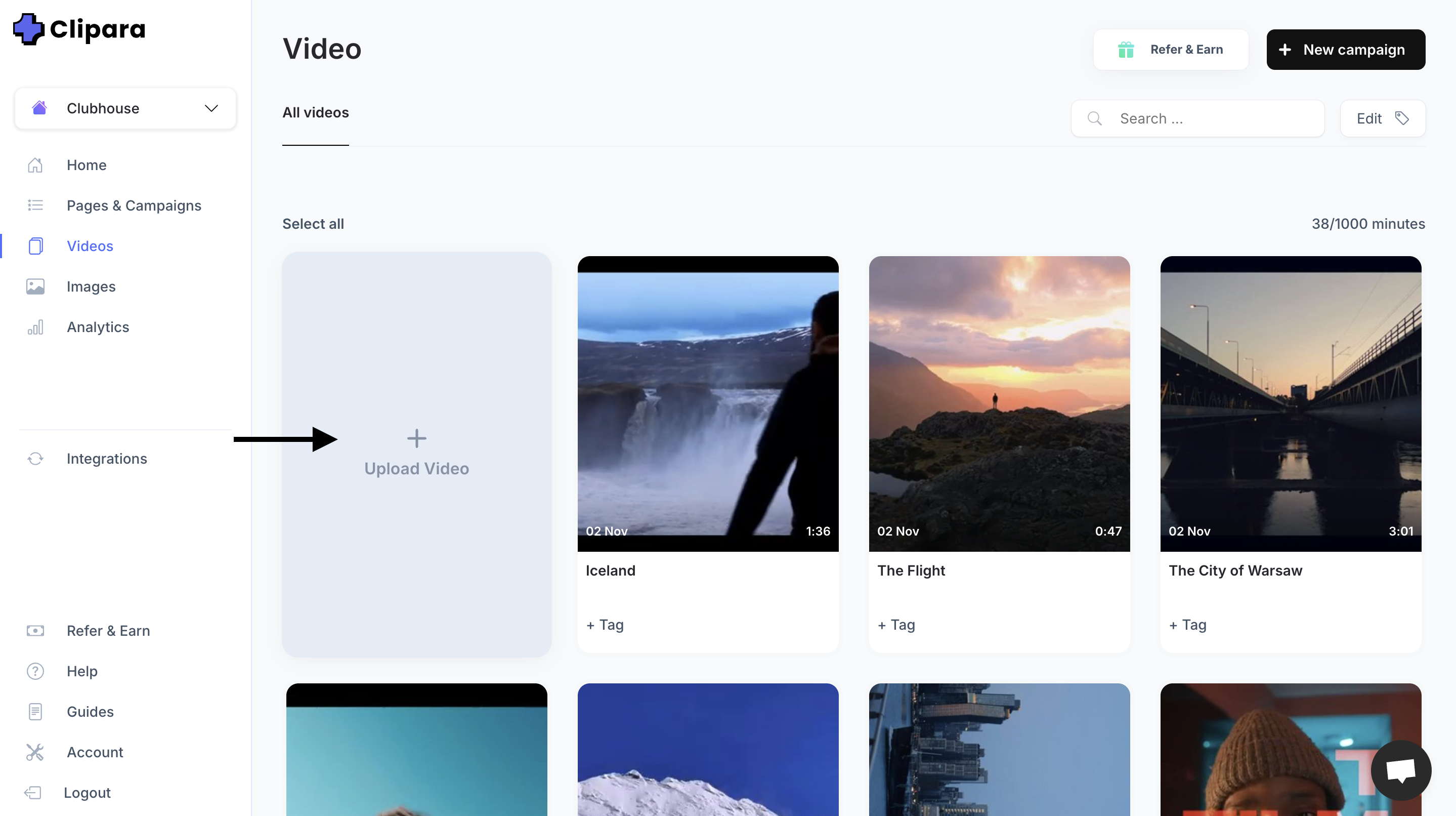Click the Iceland video title

(611, 570)
